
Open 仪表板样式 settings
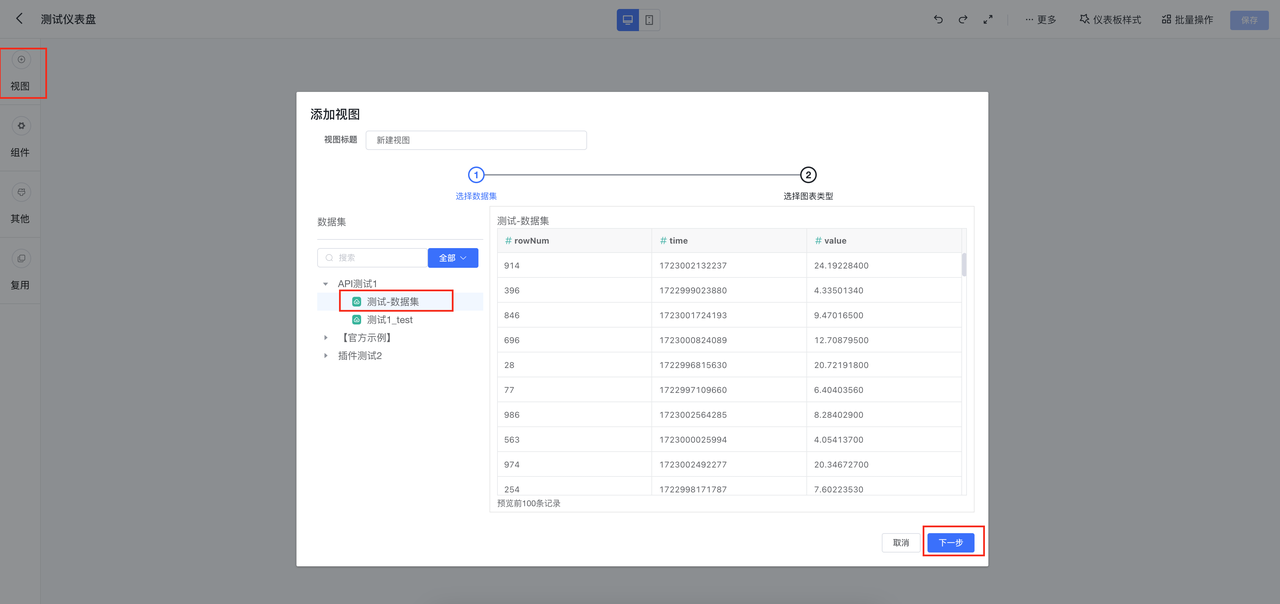pyautogui.click(x=1111, y=18)
